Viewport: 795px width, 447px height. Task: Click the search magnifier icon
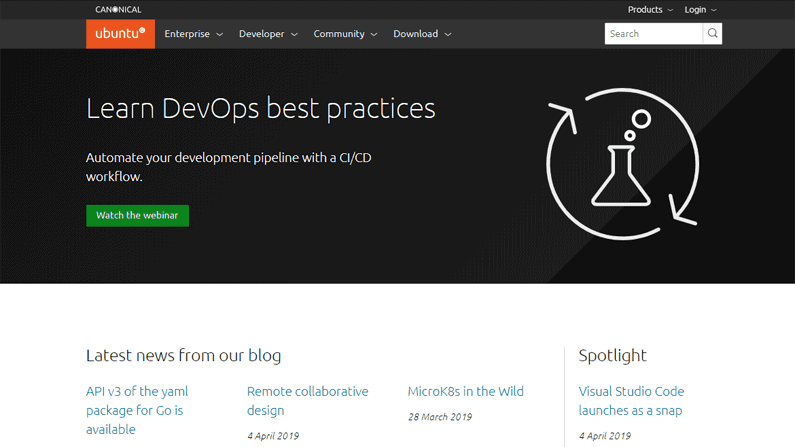pos(712,33)
